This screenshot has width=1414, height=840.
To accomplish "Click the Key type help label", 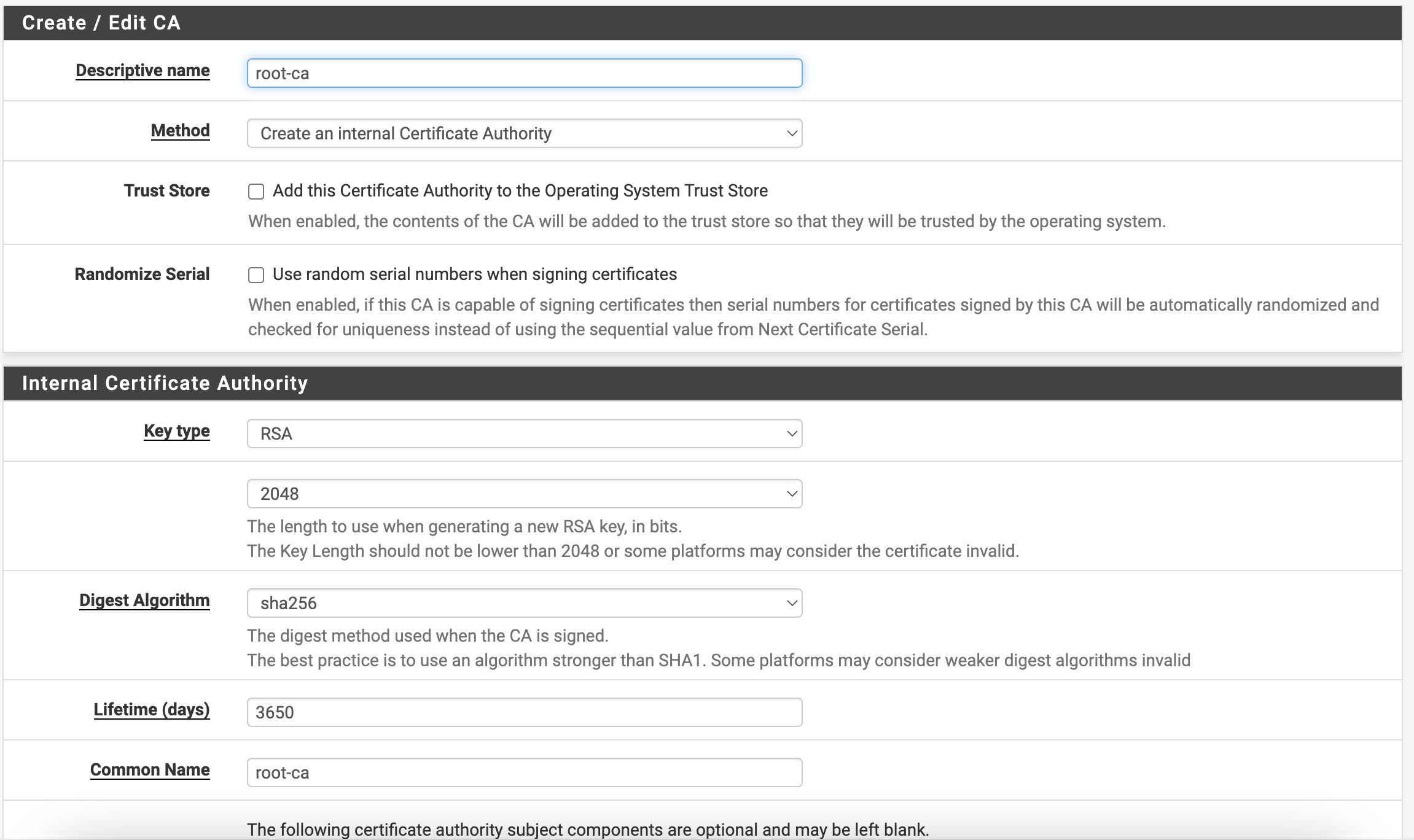I will click(176, 431).
